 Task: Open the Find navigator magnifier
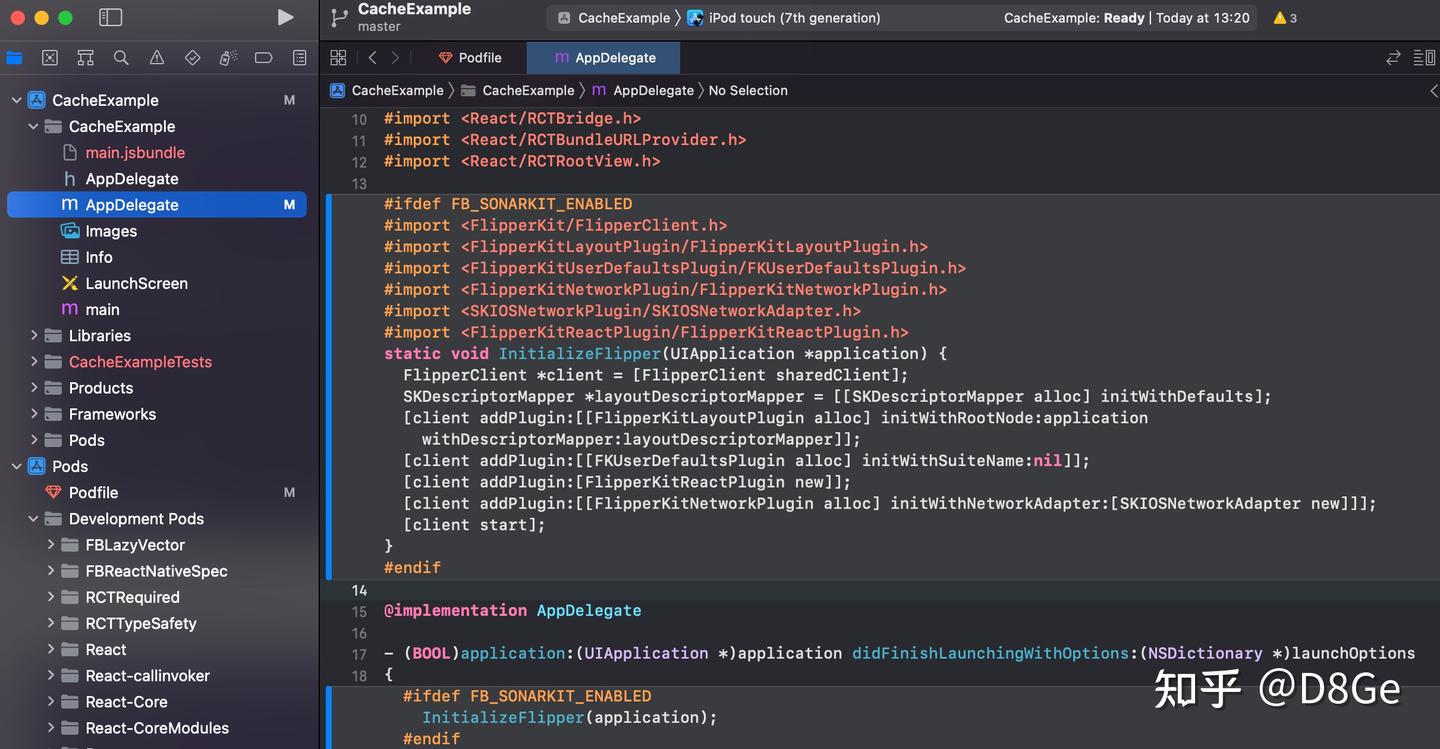[121, 57]
